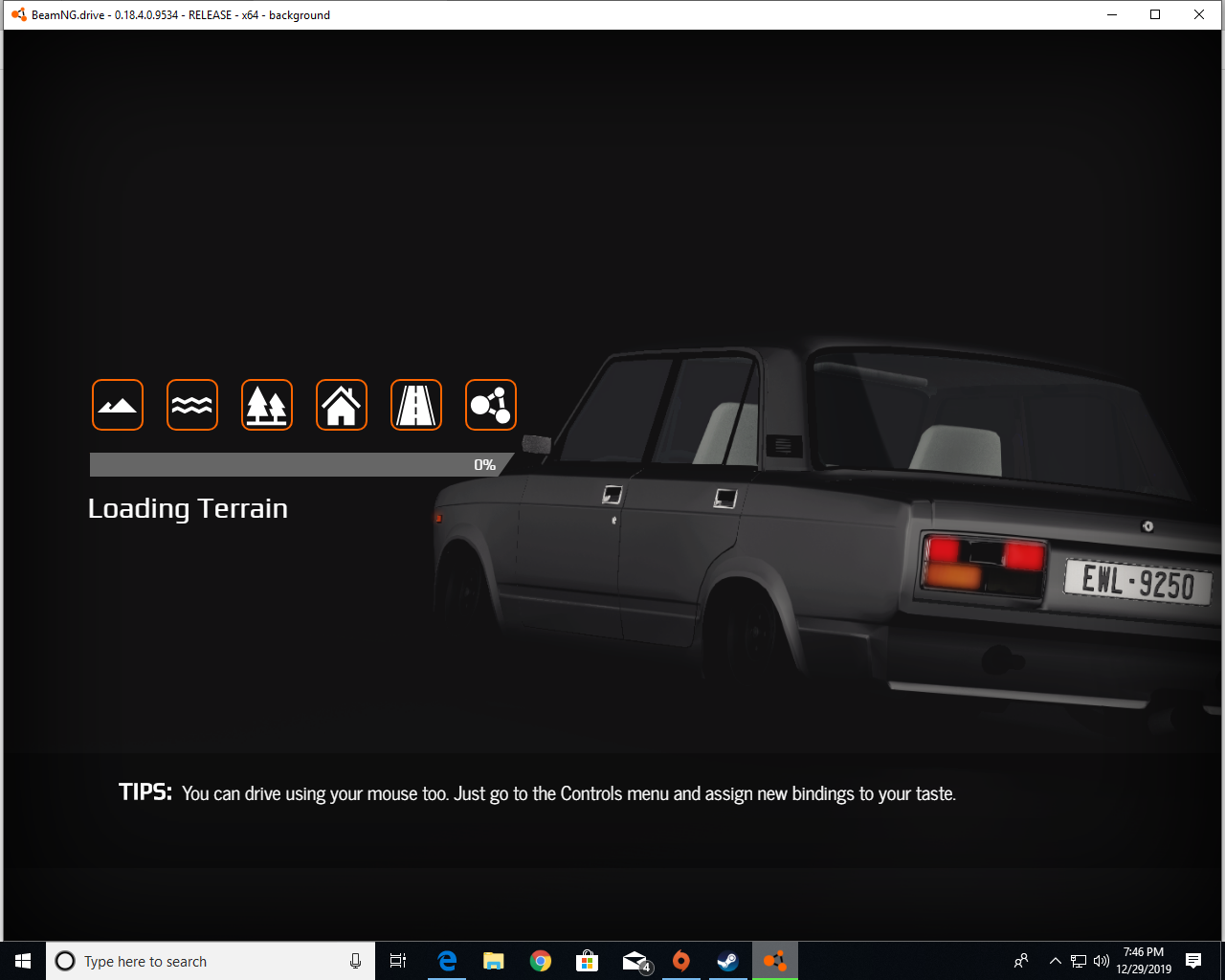The width and height of the screenshot is (1225, 980).
Task: Open the Action Center notifications icon
Action: click(x=1193, y=961)
